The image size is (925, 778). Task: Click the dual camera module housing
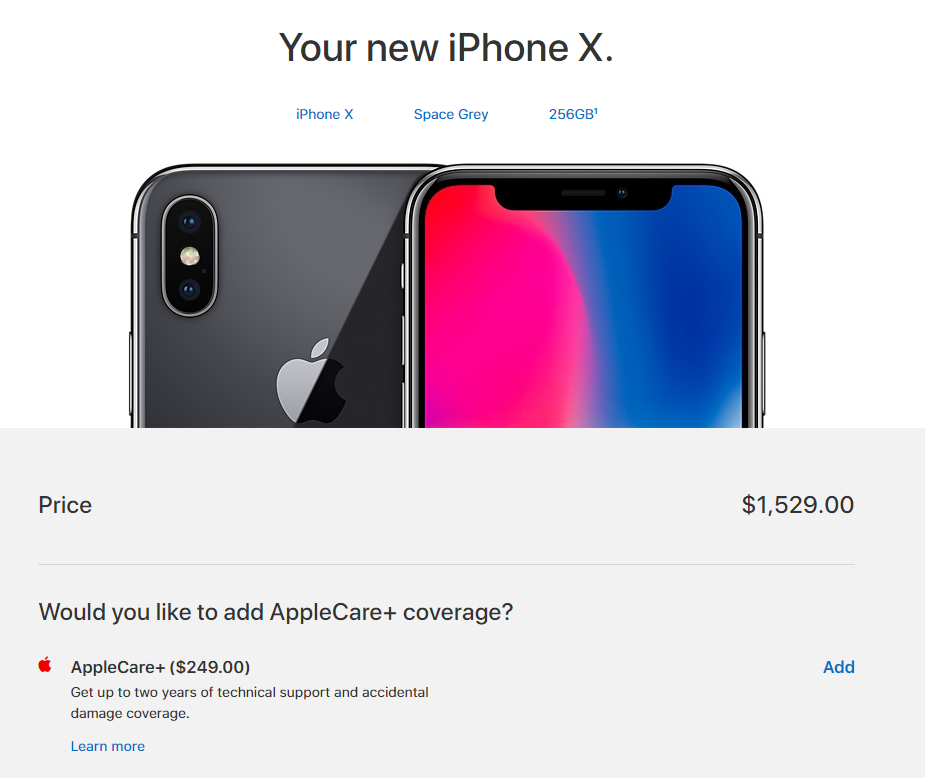pyautogui.click(x=189, y=256)
